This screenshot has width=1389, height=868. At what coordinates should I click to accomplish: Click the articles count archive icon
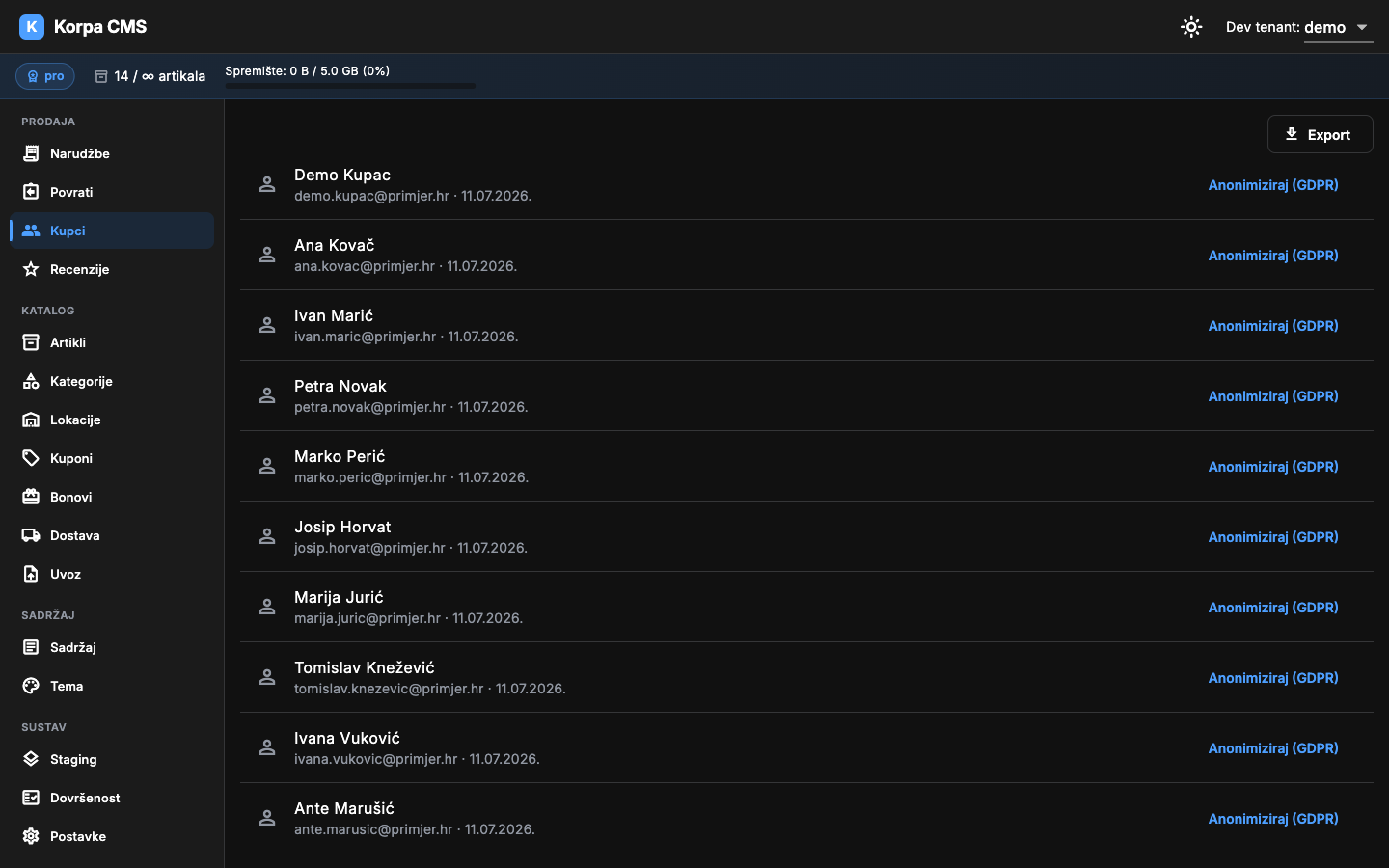[x=101, y=76]
